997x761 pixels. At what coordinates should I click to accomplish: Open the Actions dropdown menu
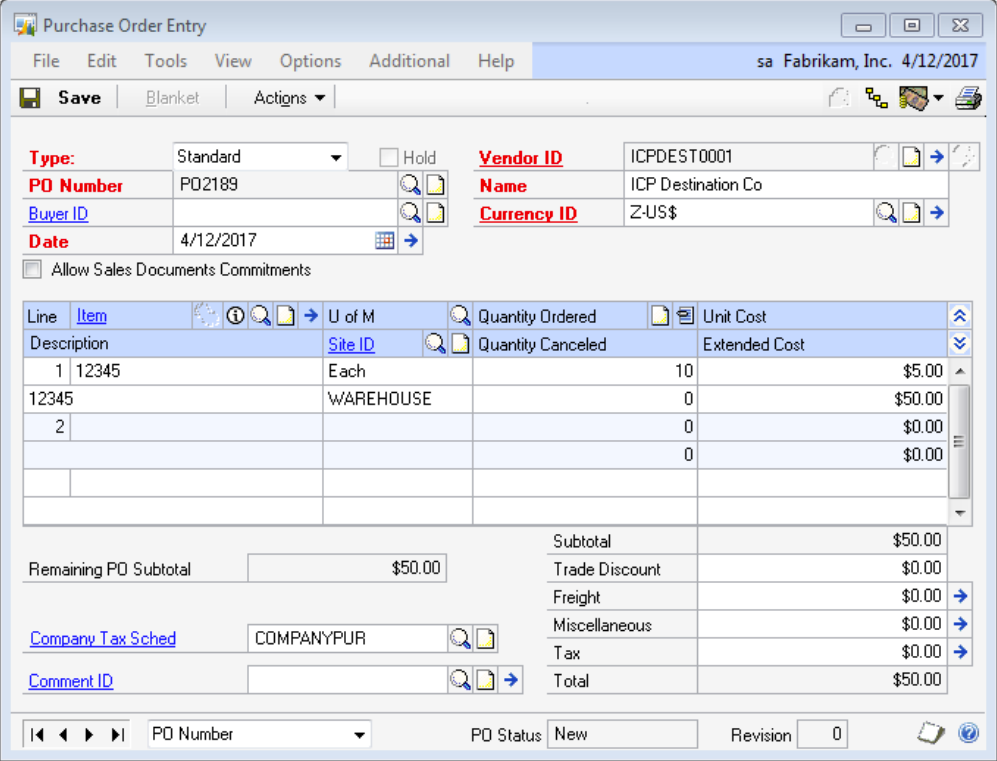[x=289, y=98]
